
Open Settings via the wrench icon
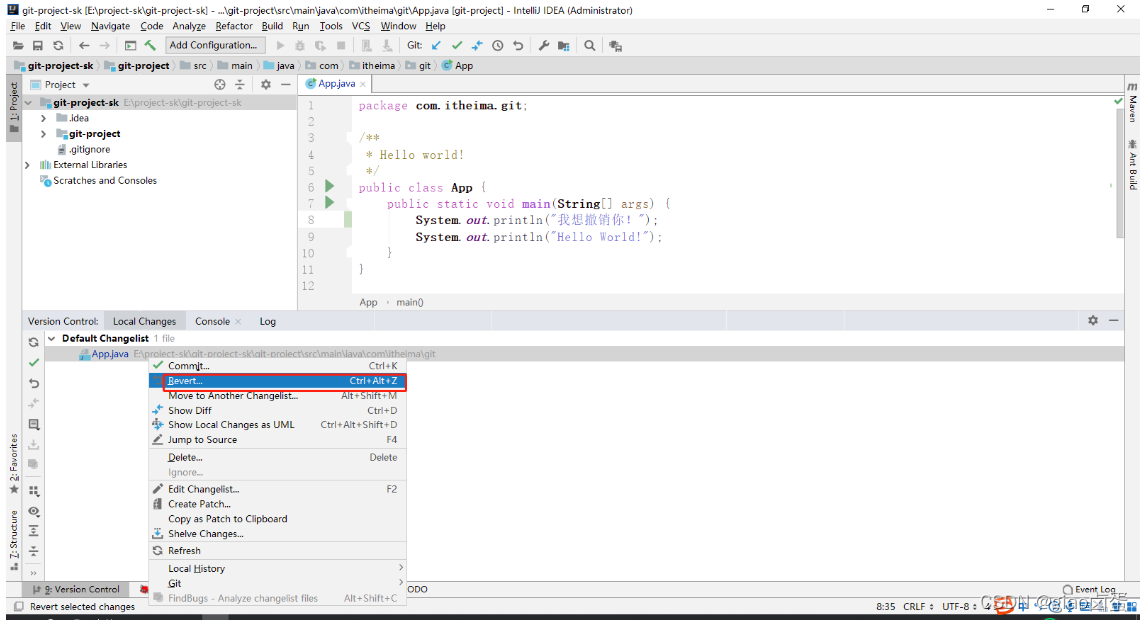[x=544, y=45]
